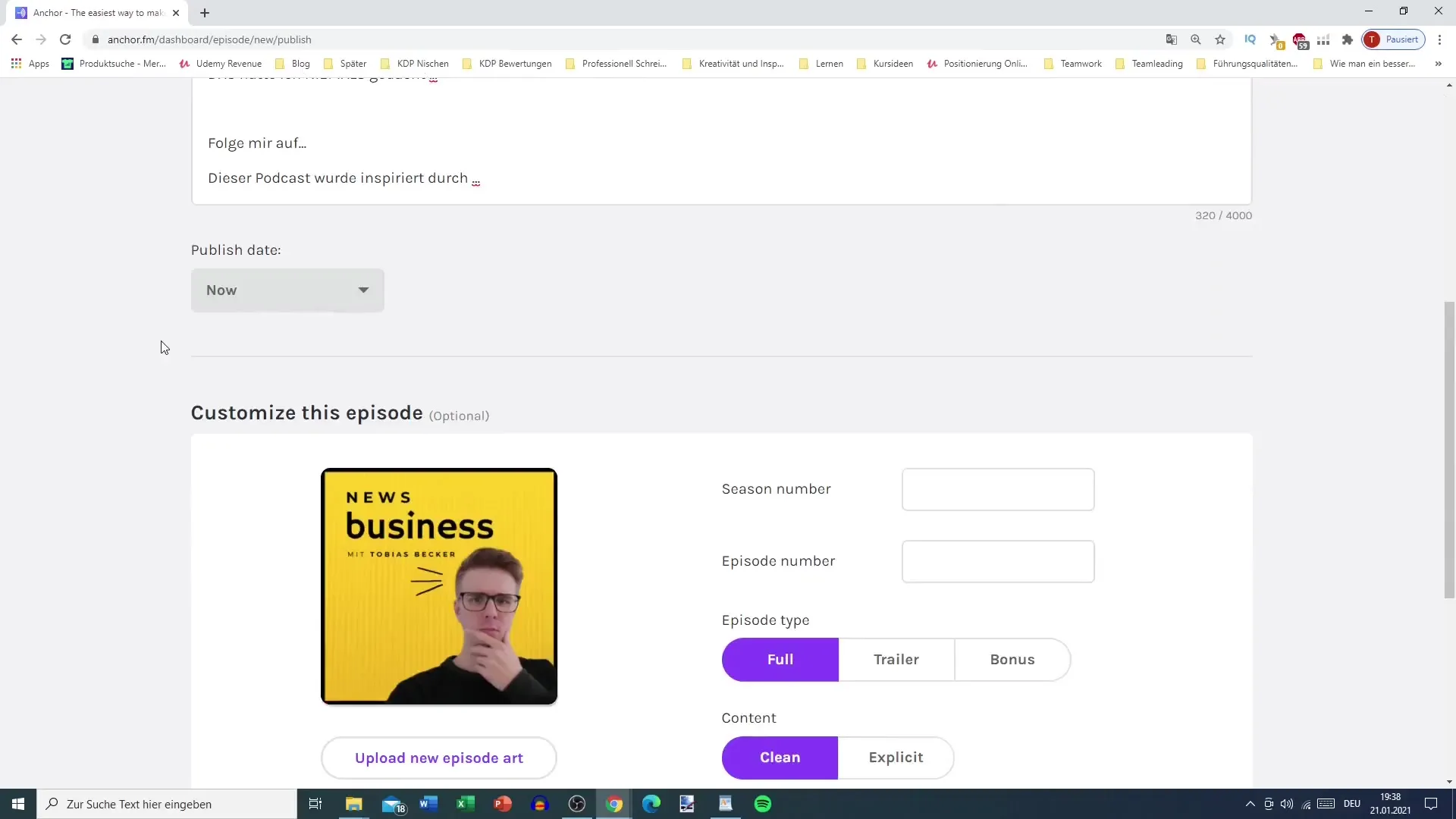Click the episode cover art thumbnail

pyautogui.click(x=439, y=586)
